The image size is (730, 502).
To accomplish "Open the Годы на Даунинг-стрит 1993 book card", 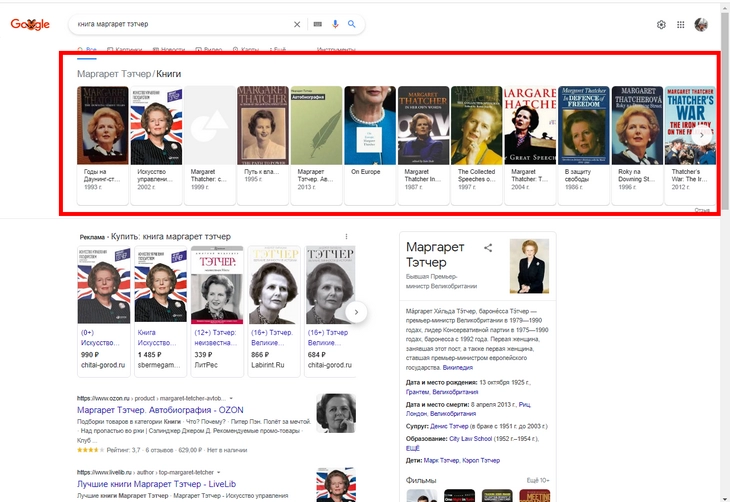I will (102, 145).
